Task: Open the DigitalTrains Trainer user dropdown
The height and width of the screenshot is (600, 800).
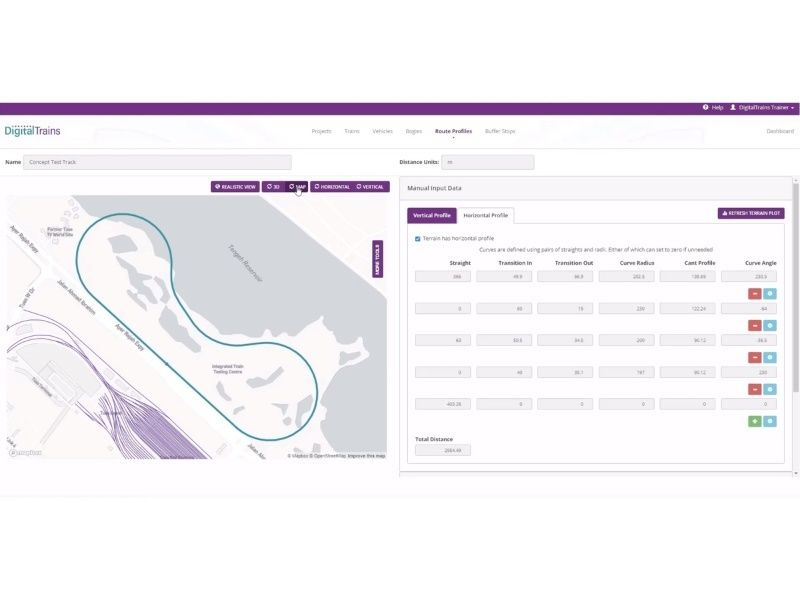Action: (762, 108)
